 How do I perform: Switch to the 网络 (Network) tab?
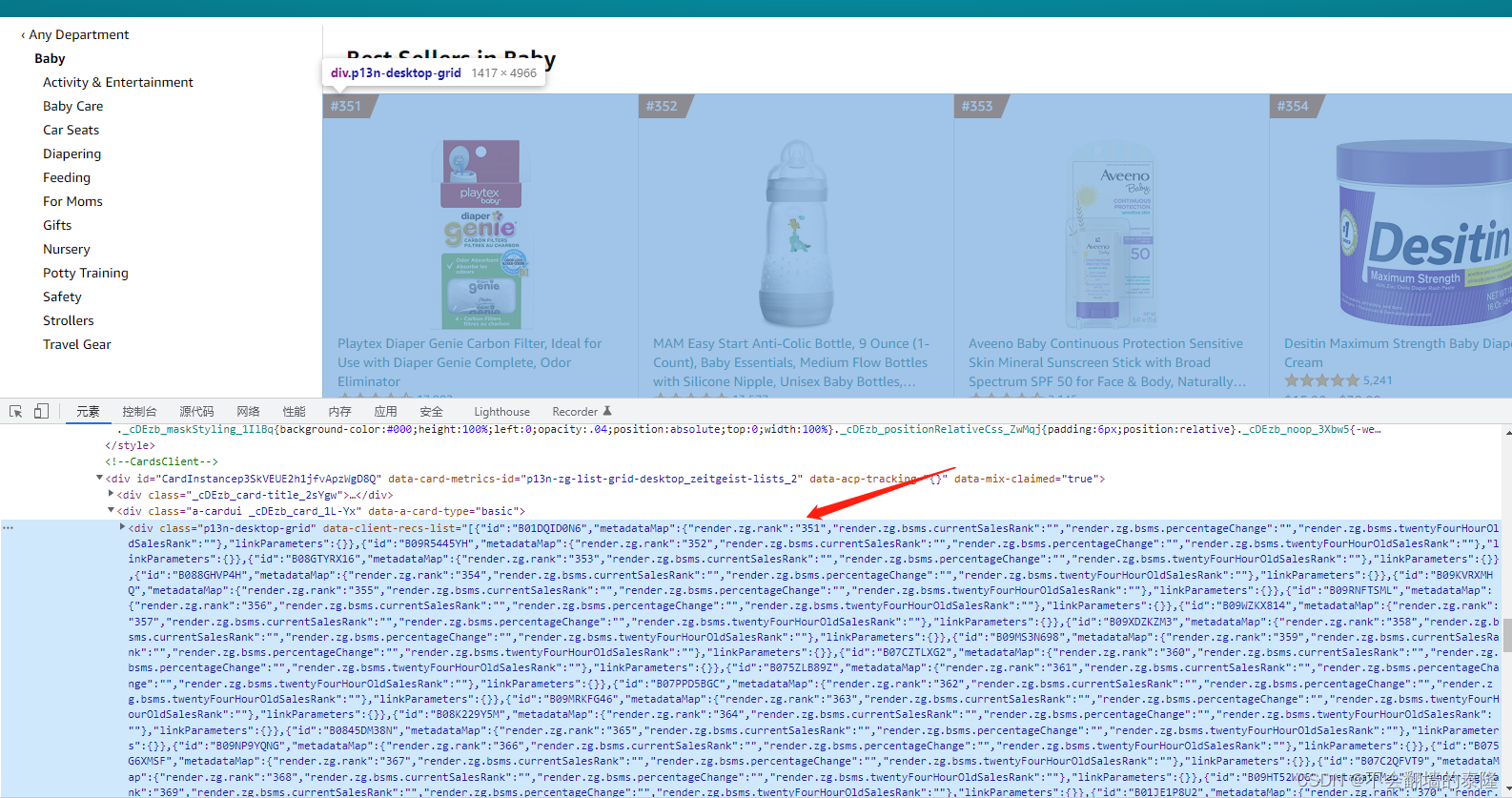[x=248, y=412]
